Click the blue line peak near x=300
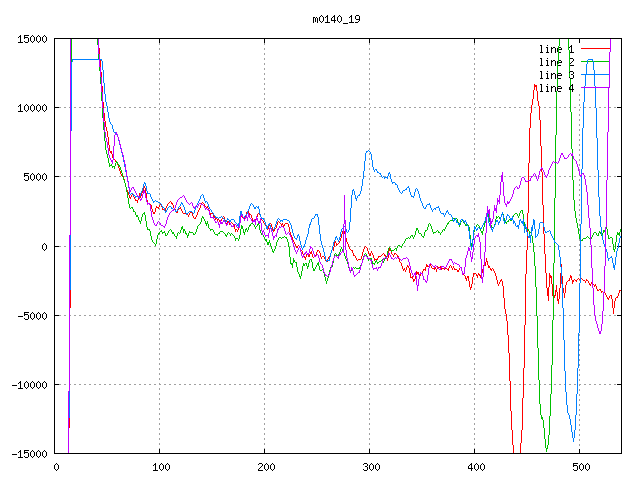The width and height of the screenshot is (640, 480). (369, 151)
